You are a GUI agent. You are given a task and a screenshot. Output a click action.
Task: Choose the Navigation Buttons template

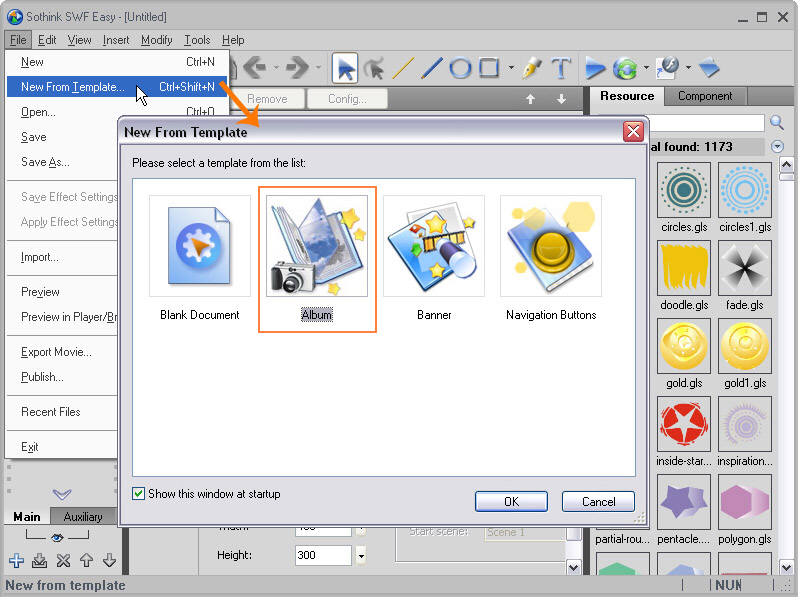tap(551, 259)
